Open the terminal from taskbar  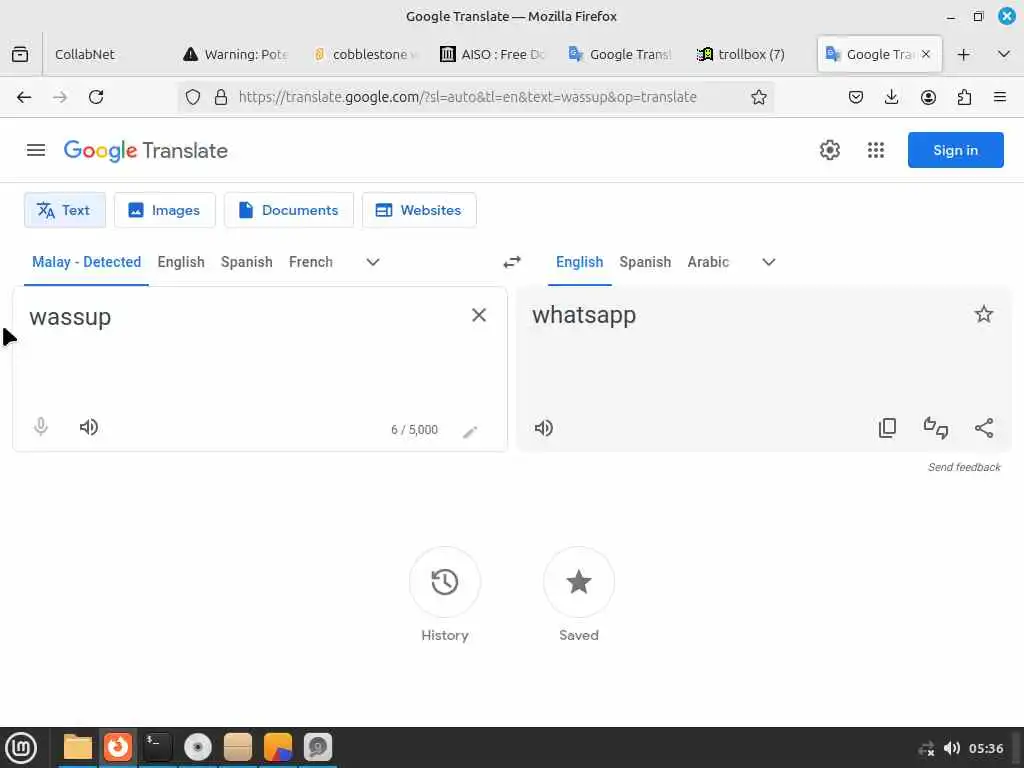pyautogui.click(x=157, y=748)
